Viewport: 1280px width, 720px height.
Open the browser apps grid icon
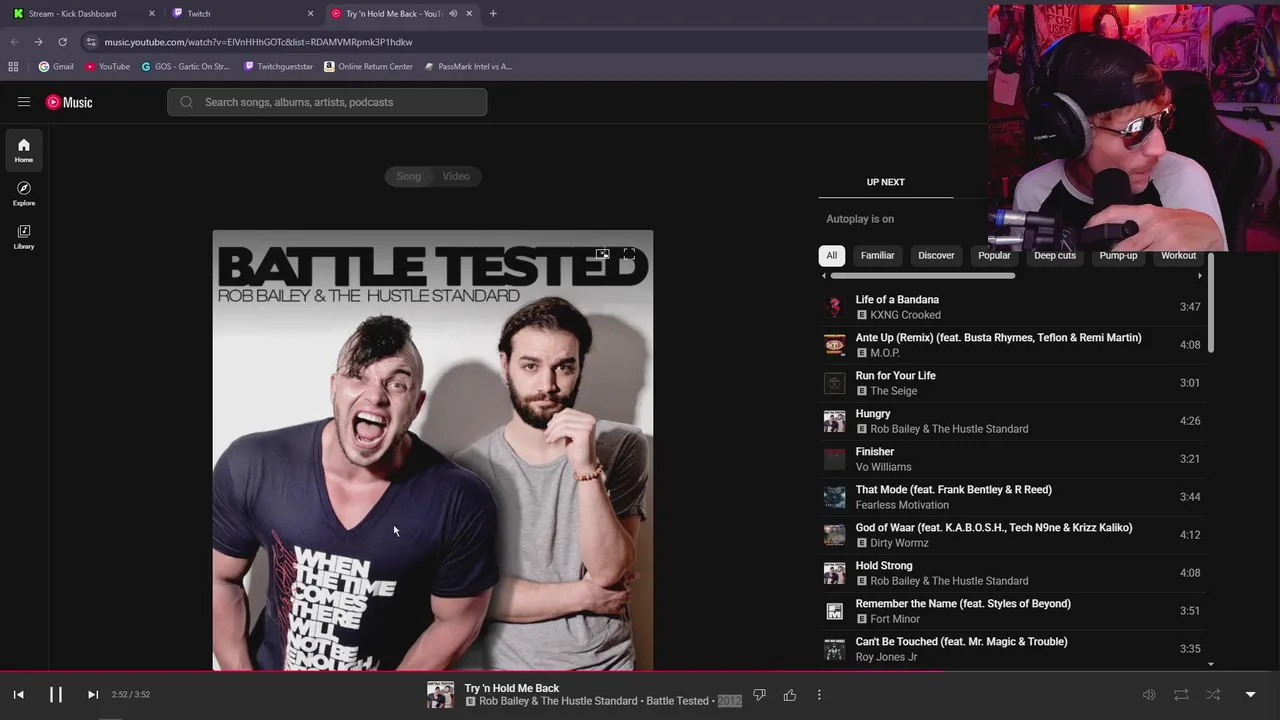point(13,66)
